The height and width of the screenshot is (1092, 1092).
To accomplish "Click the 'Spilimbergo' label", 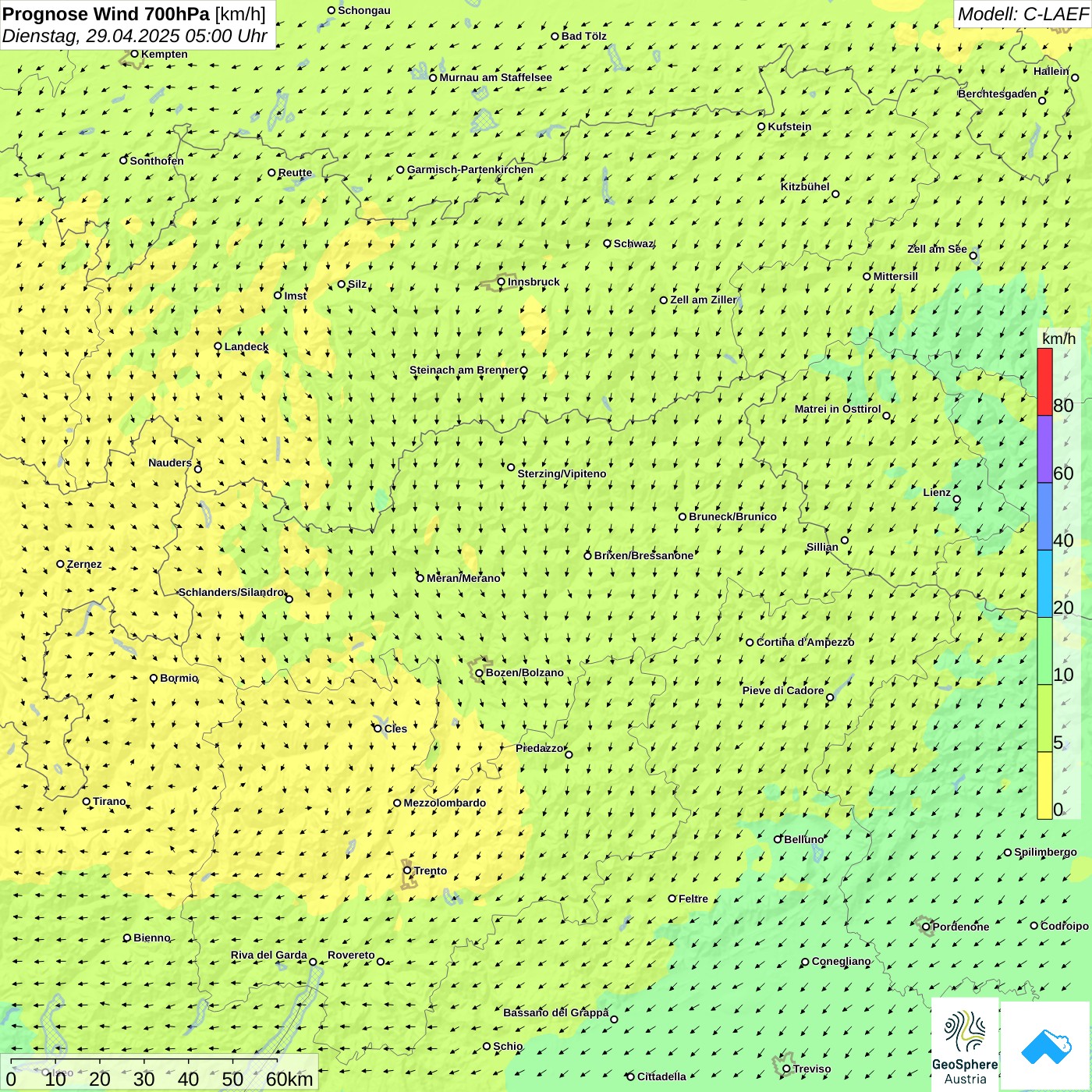I will (x=1045, y=852).
